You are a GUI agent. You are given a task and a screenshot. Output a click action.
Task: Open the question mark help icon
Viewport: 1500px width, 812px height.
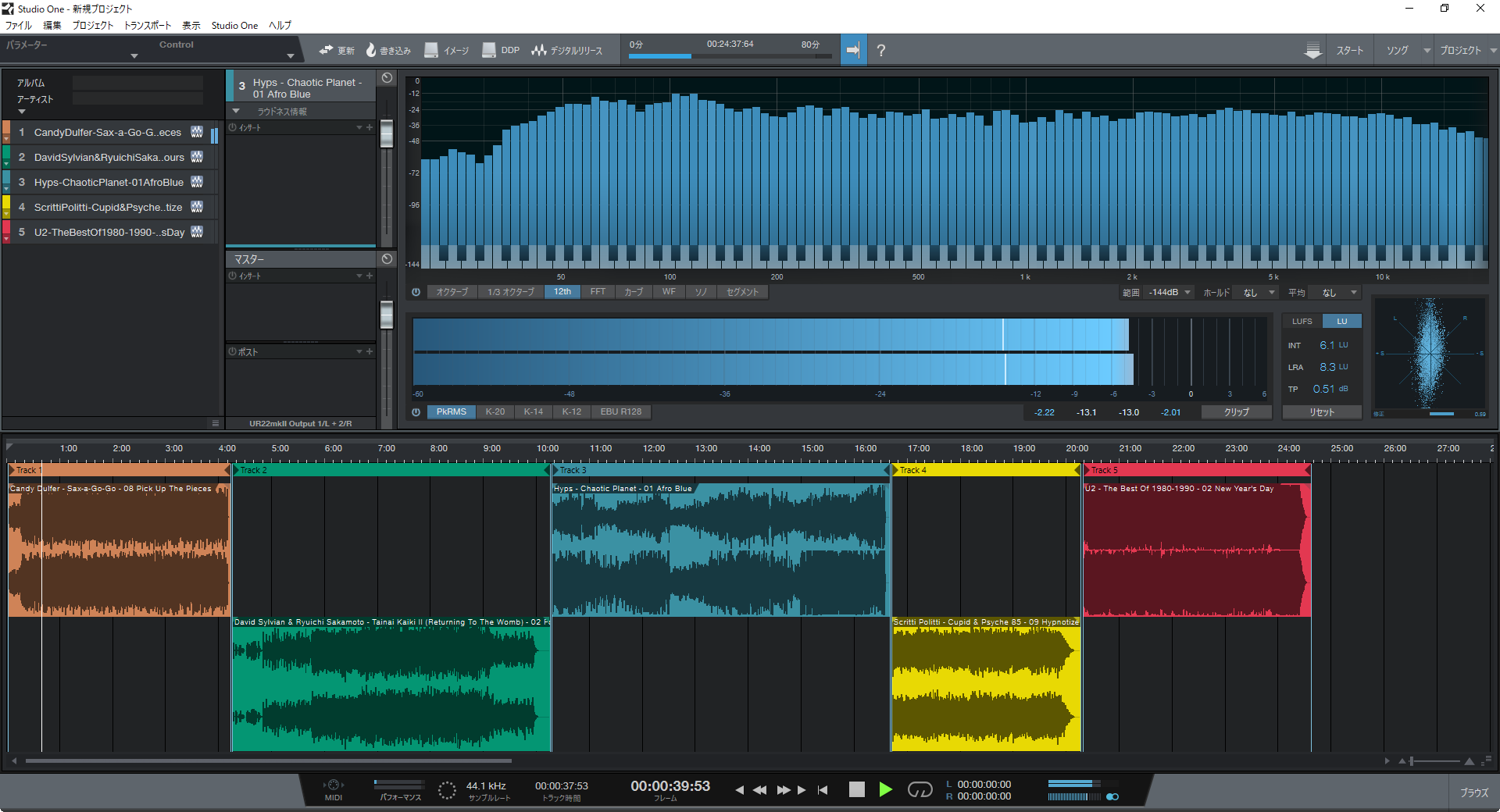[881, 50]
